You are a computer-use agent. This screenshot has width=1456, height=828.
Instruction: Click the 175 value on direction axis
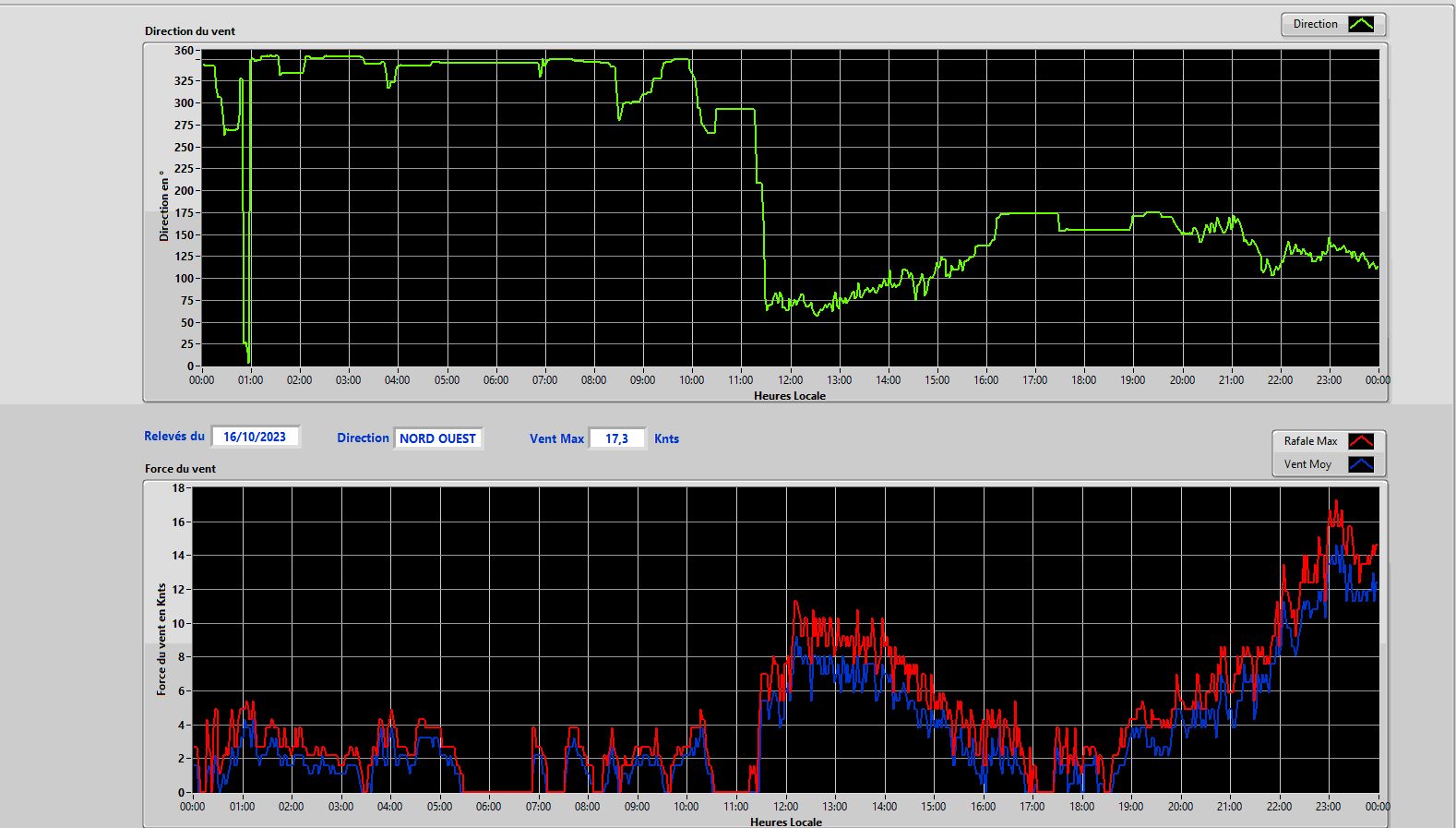[184, 212]
